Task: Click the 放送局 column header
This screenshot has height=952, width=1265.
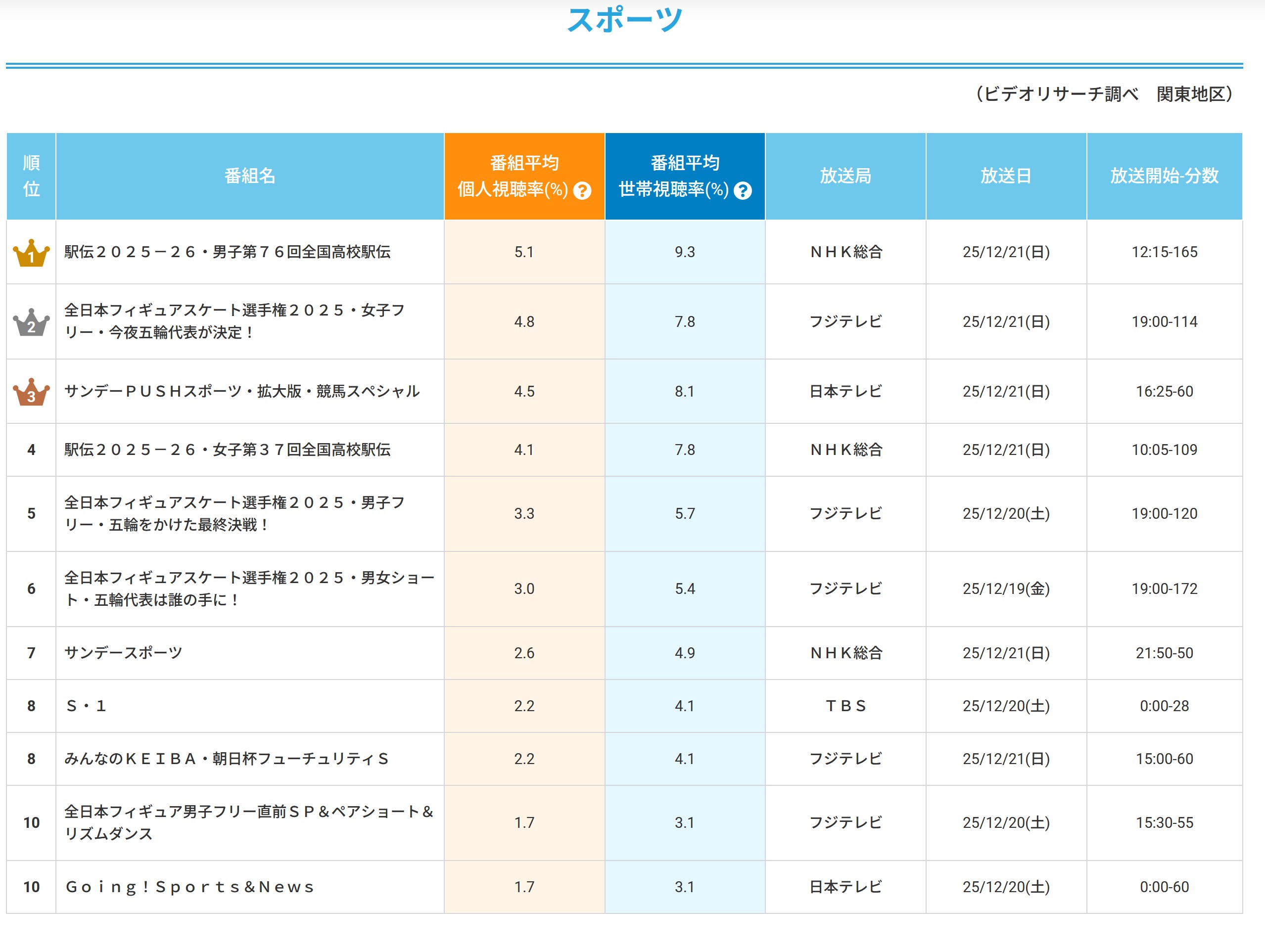Action: click(x=845, y=176)
